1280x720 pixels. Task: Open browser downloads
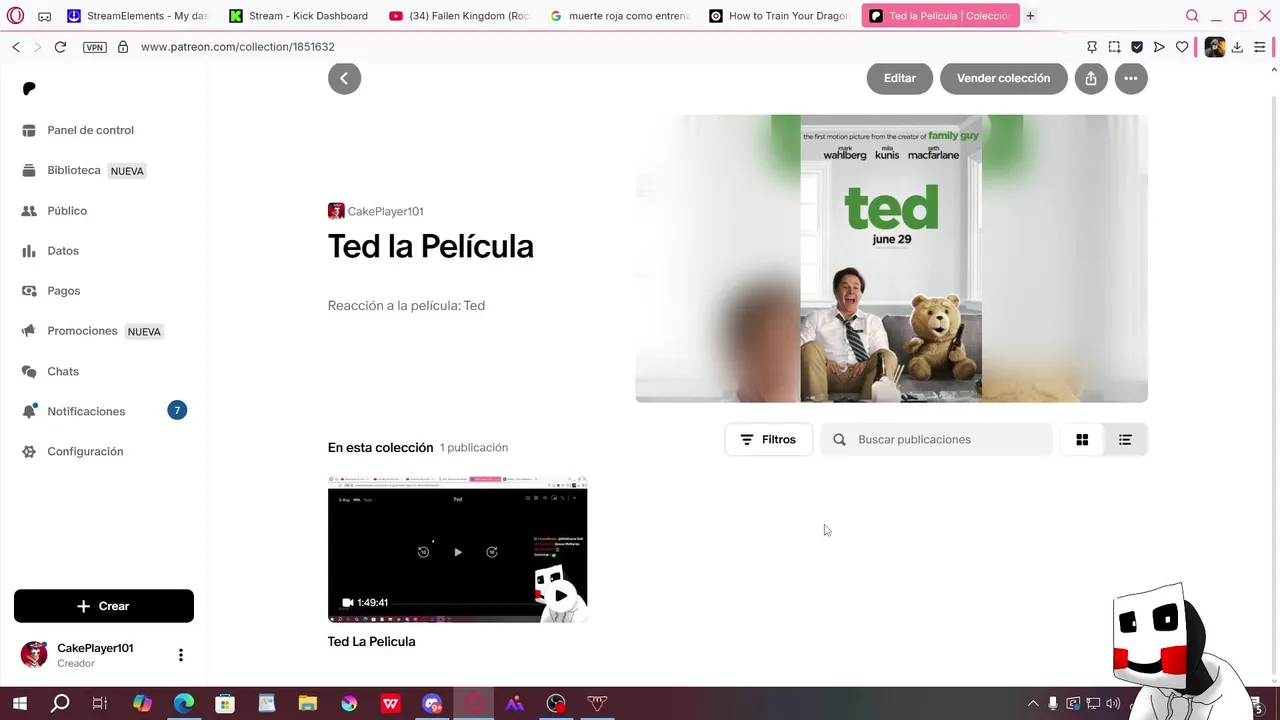pos(1237,47)
